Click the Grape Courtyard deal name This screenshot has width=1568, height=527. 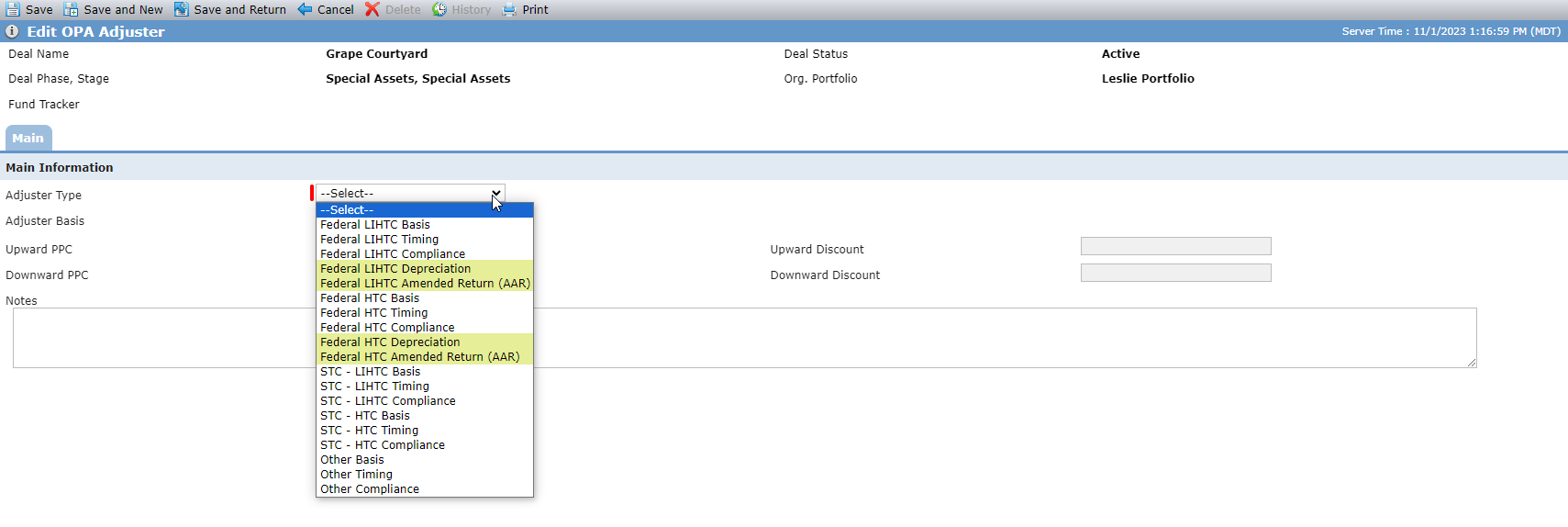377,54
